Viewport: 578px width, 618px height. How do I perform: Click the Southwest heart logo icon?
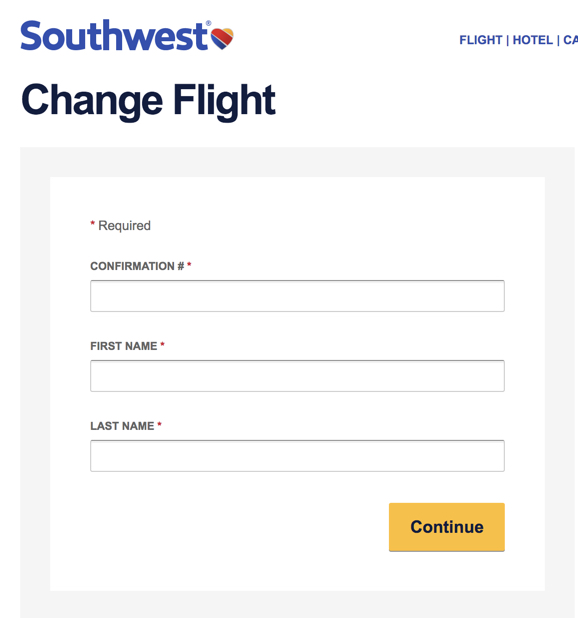(x=222, y=38)
